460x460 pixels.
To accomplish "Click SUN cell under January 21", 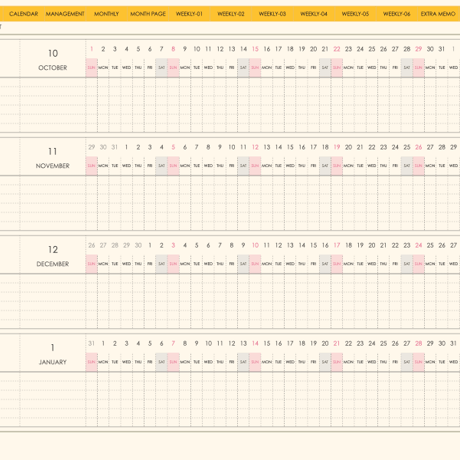I will (337, 362).
